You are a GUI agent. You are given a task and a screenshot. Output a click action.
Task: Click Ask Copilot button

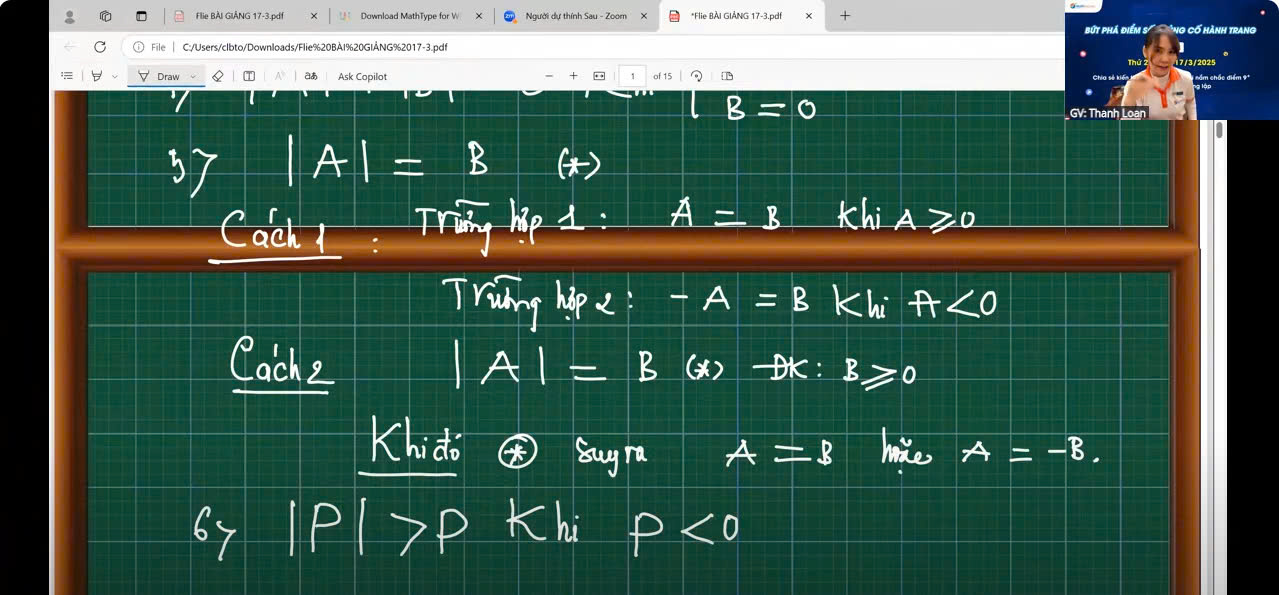[x=362, y=76]
